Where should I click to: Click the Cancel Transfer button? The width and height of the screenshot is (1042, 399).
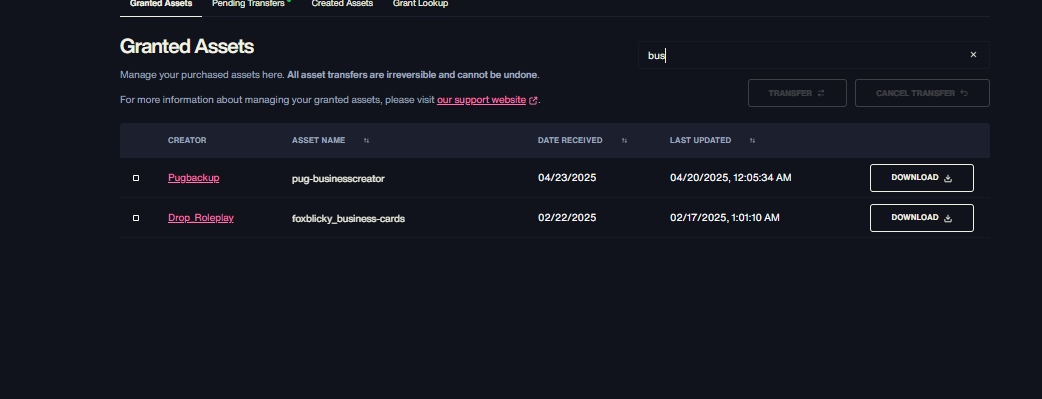(922, 93)
